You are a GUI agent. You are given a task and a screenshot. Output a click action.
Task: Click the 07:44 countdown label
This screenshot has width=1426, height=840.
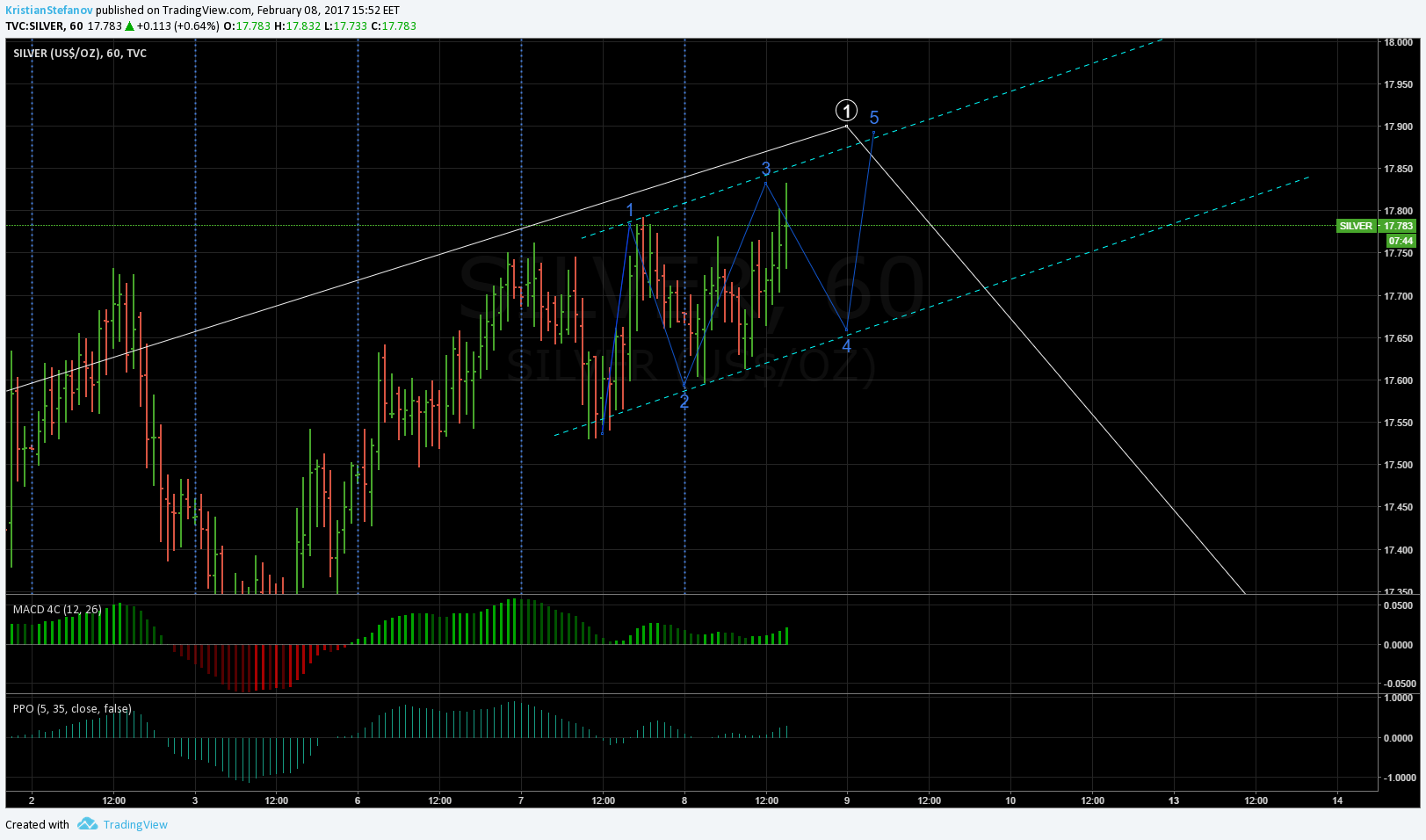click(x=1401, y=241)
